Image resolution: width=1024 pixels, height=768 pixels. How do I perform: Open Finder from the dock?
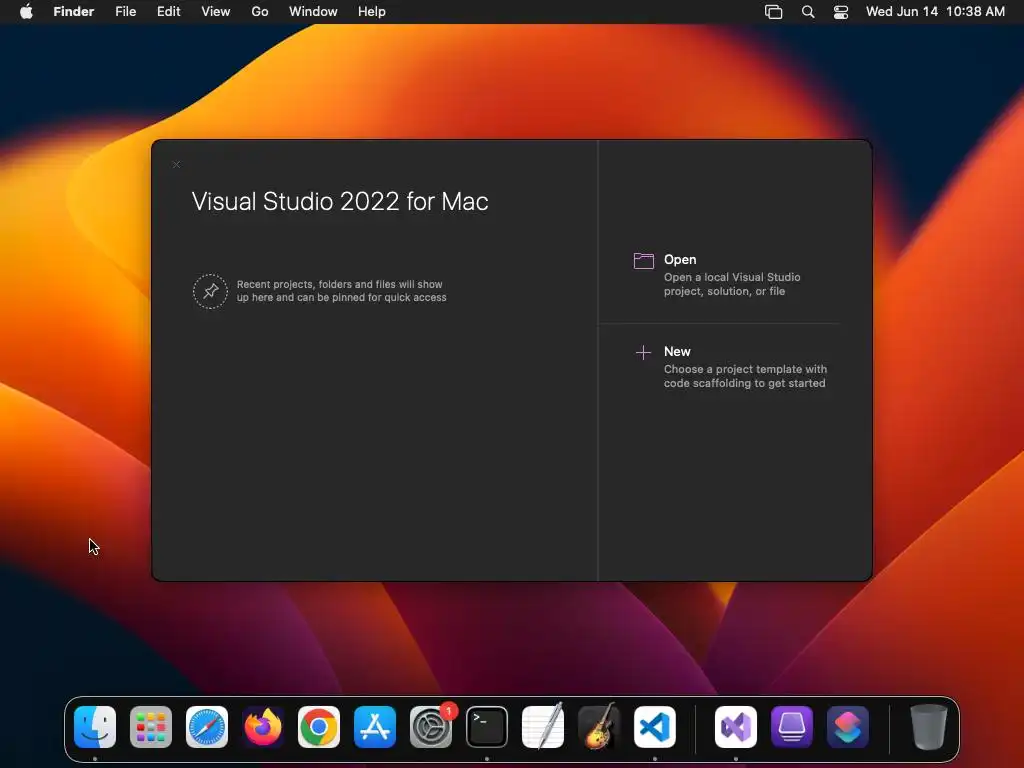95,727
